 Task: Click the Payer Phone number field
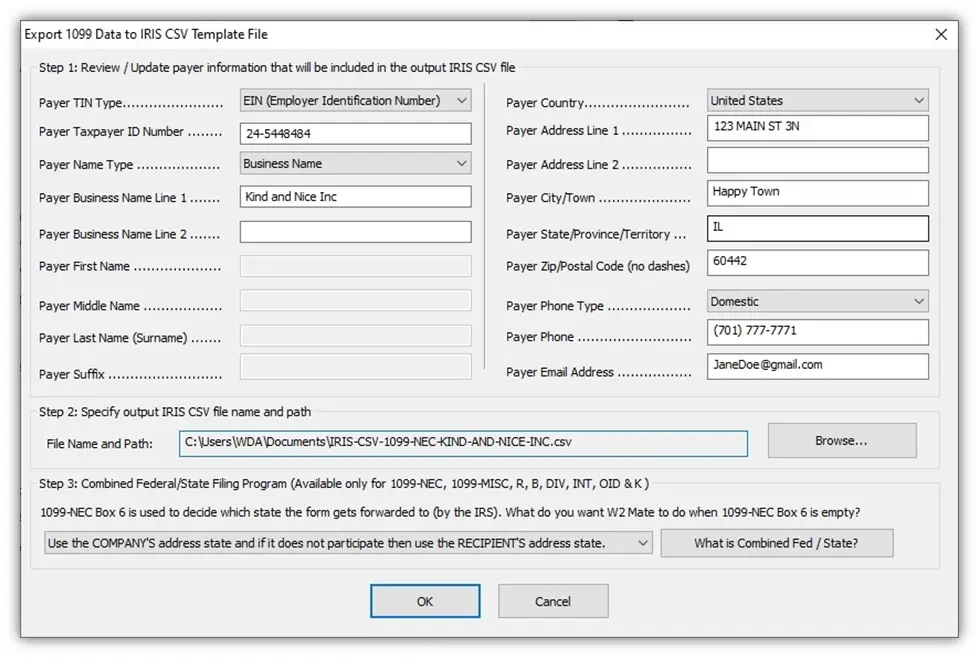tap(818, 332)
